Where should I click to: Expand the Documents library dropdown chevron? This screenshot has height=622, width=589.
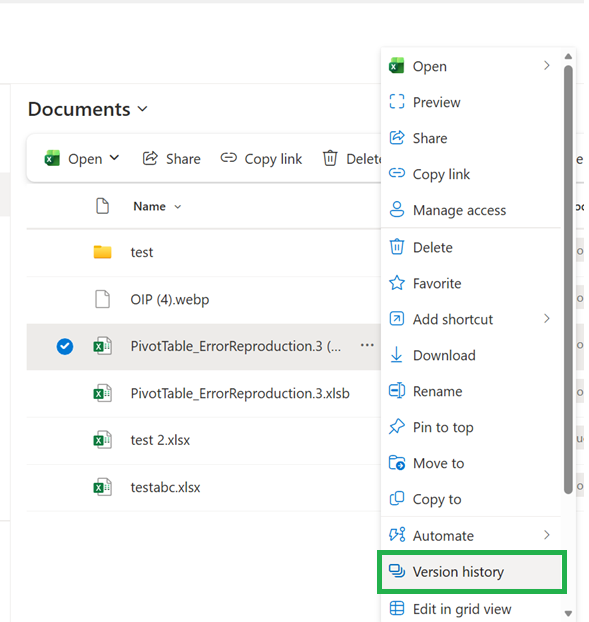(142, 109)
